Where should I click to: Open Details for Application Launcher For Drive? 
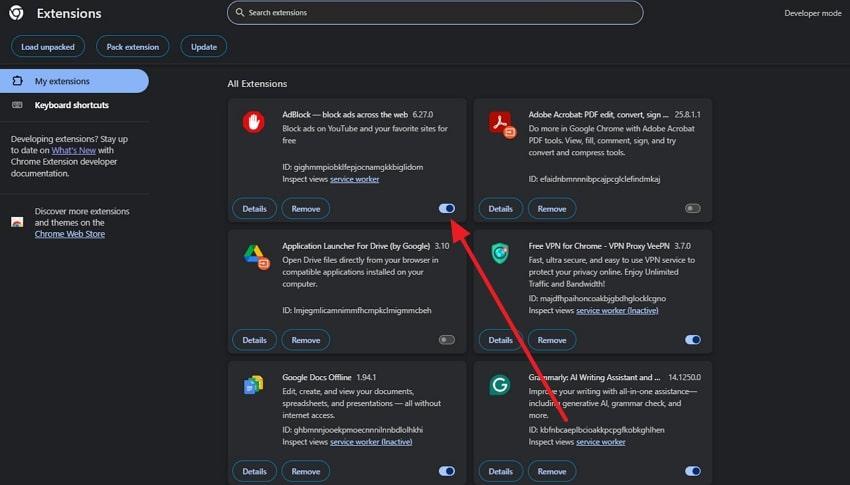click(x=254, y=340)
